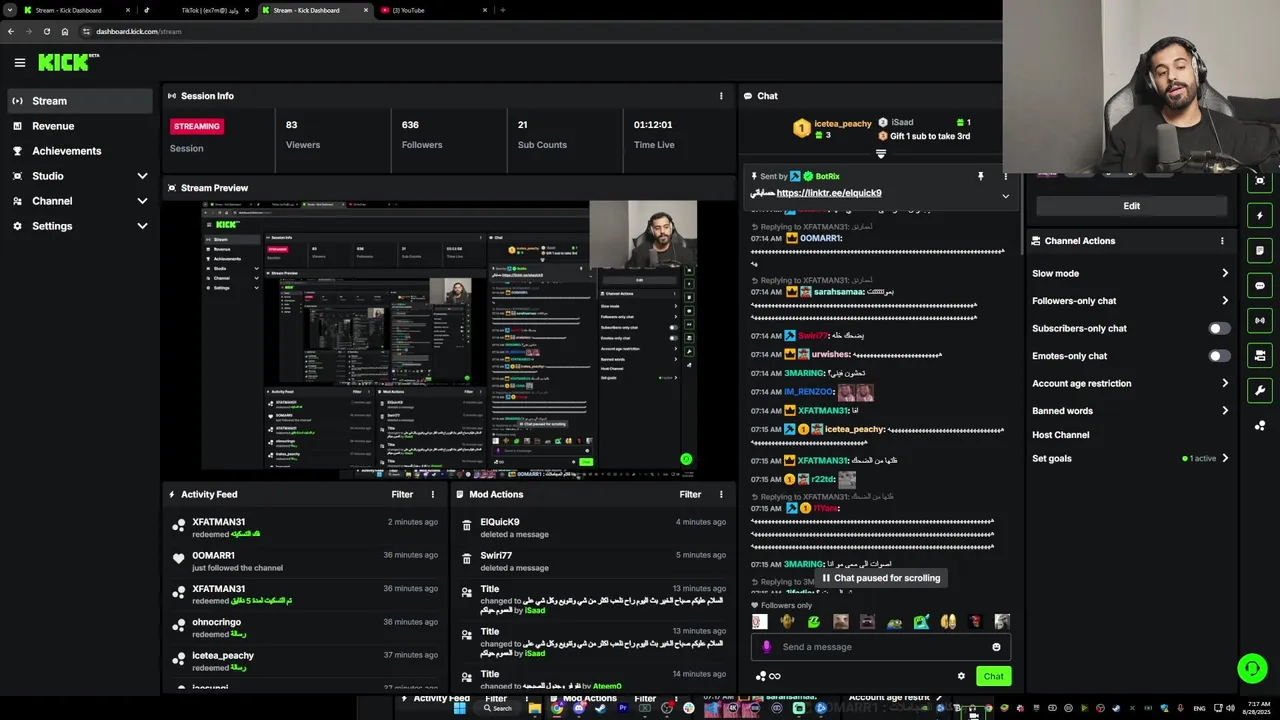This screenshot has width=1280, height=720.
Task: Expand the Studio sidebar section
Action: pyautogui.click(x=142, y=176)
